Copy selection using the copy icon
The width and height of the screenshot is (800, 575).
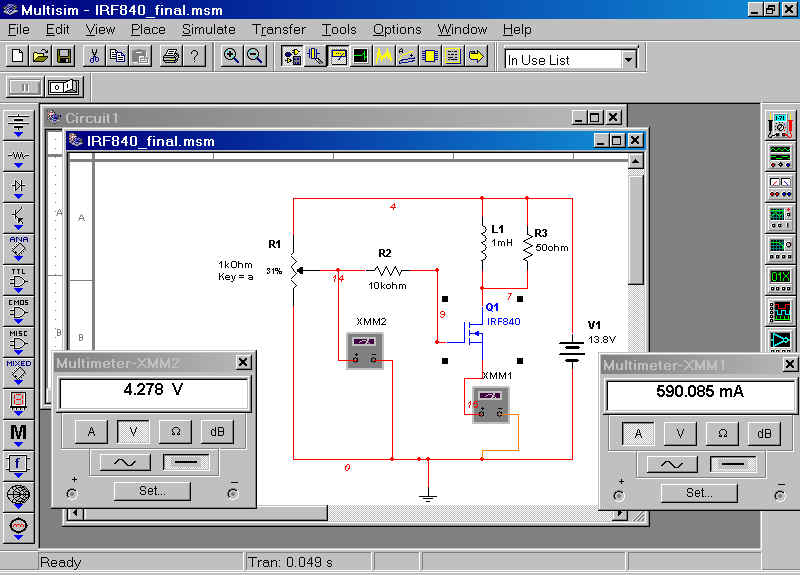[117, 56]
